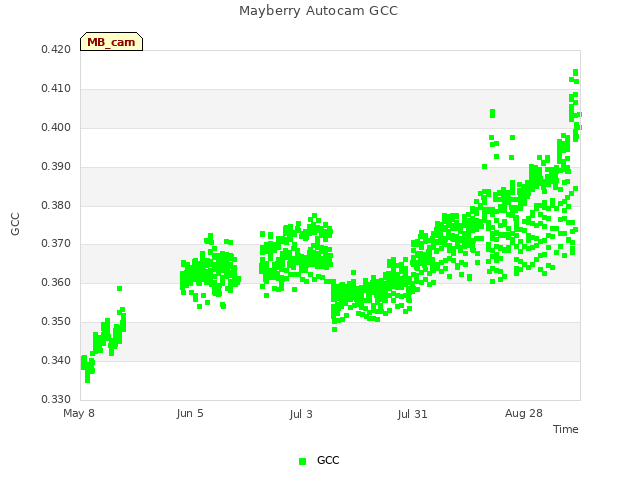Image resolution: width=640 pixels, height=480 pixels.
Task: Click the 0.340 y-axis value
Action: tap(56, 360)
